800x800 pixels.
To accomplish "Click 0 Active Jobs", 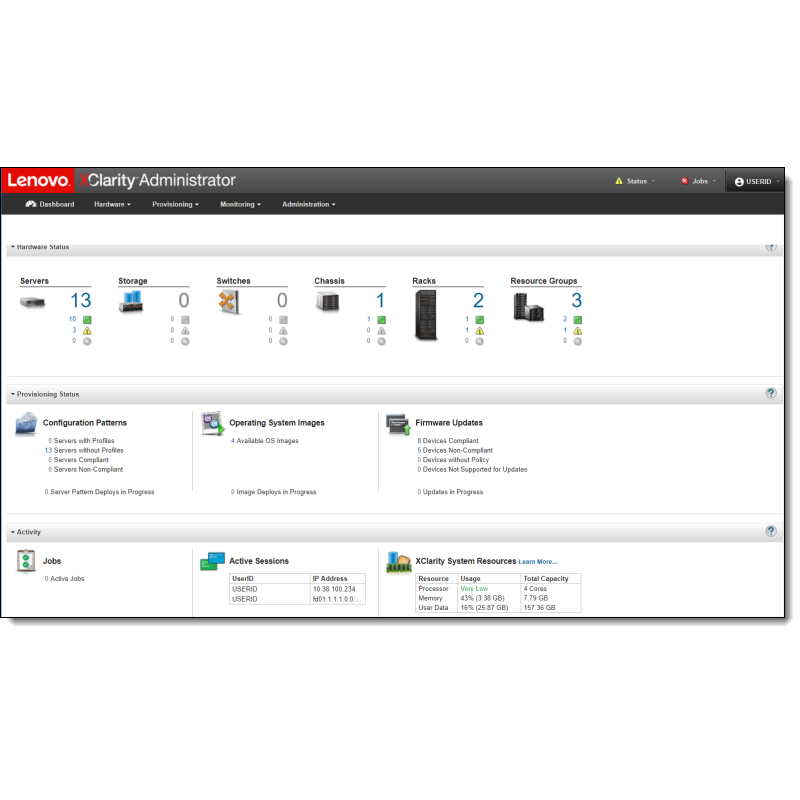I will [x=64, y=579].
